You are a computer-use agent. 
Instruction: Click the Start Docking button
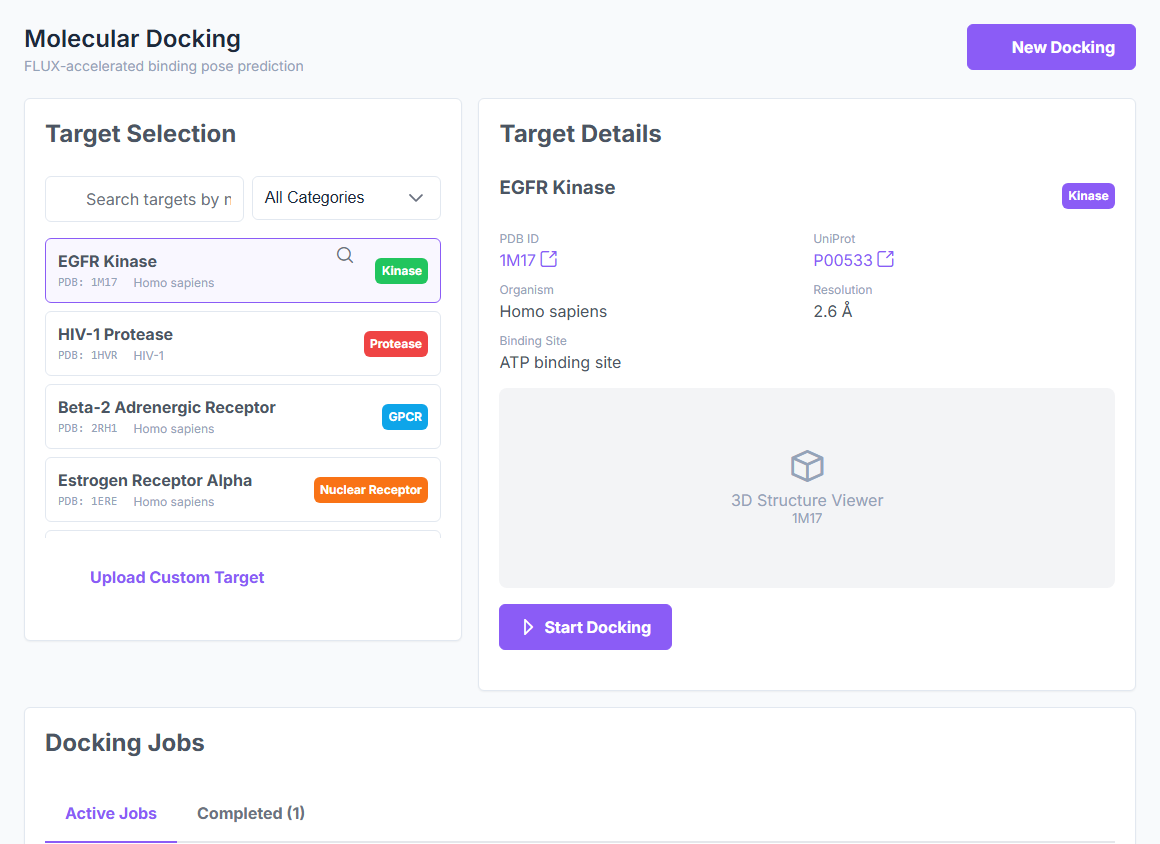point(585,627)
